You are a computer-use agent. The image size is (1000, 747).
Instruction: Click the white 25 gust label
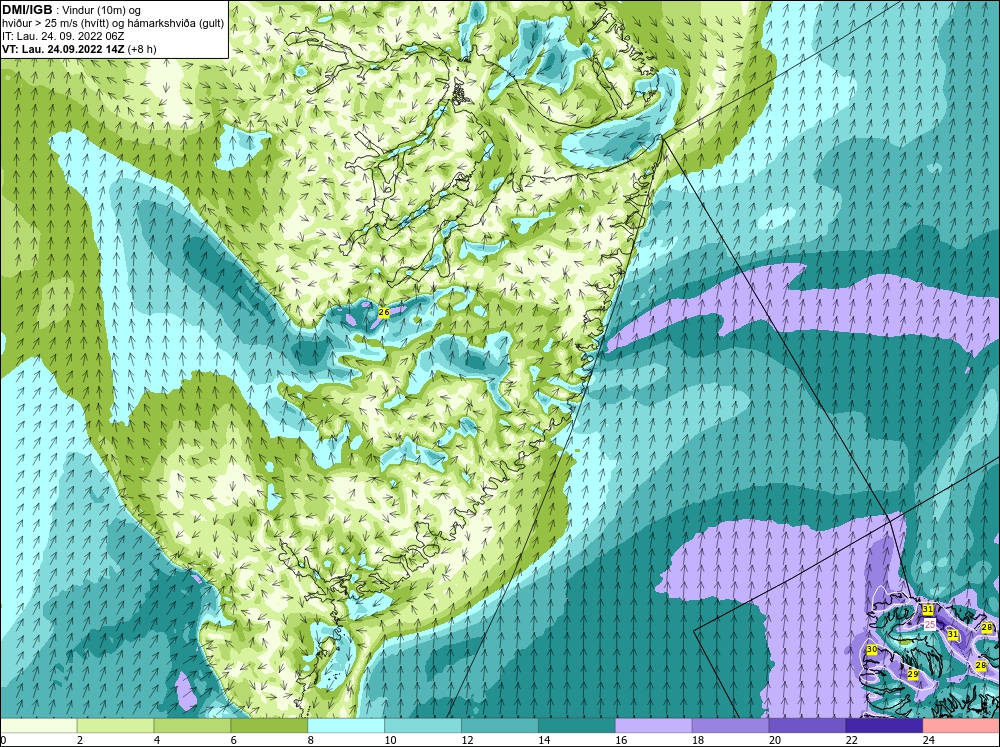[x=930, y=625]
